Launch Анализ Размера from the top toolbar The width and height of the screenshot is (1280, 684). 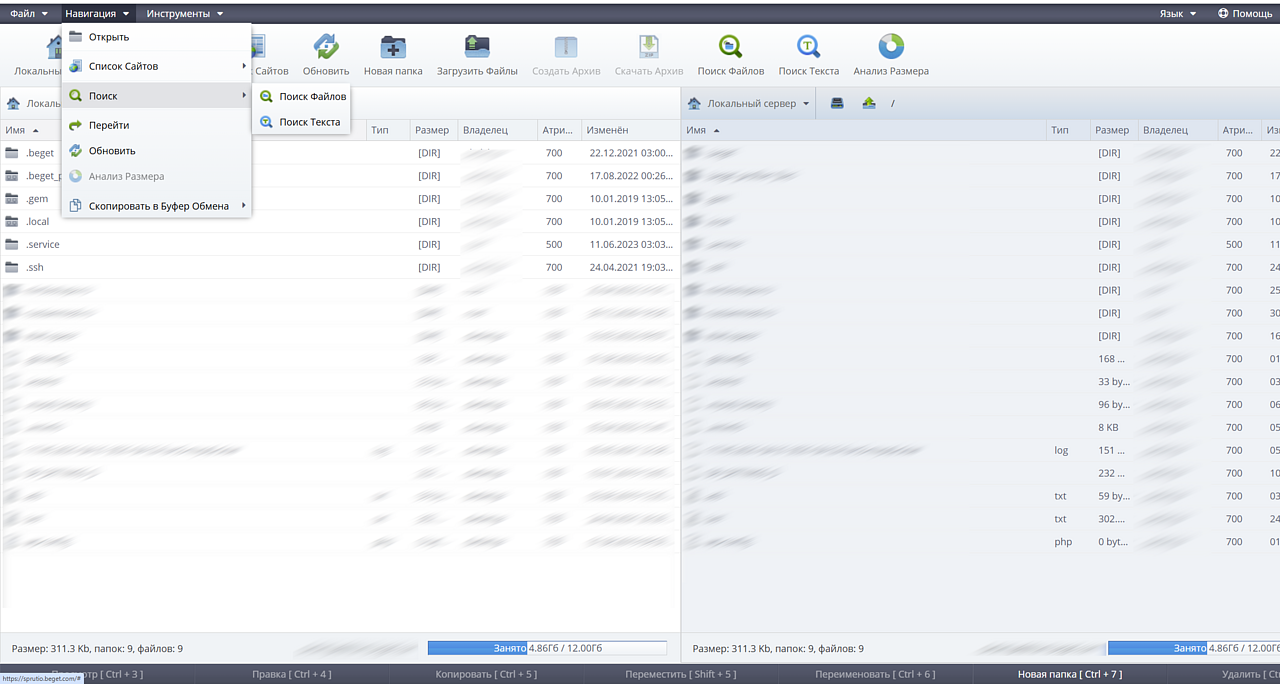(890, 48)
